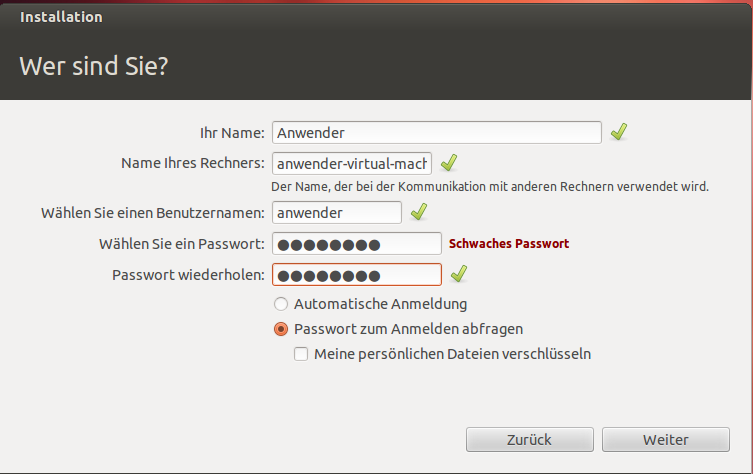Go back with the Zurück button

[x=530, y=439]
